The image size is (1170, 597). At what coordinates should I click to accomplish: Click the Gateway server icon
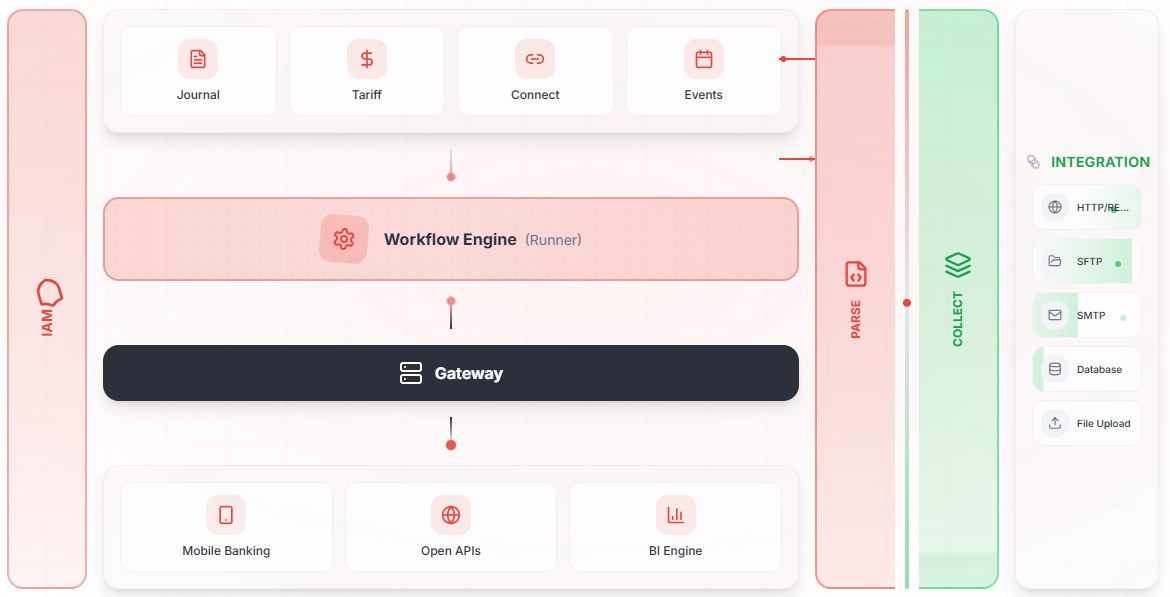(x=411, y=373)
